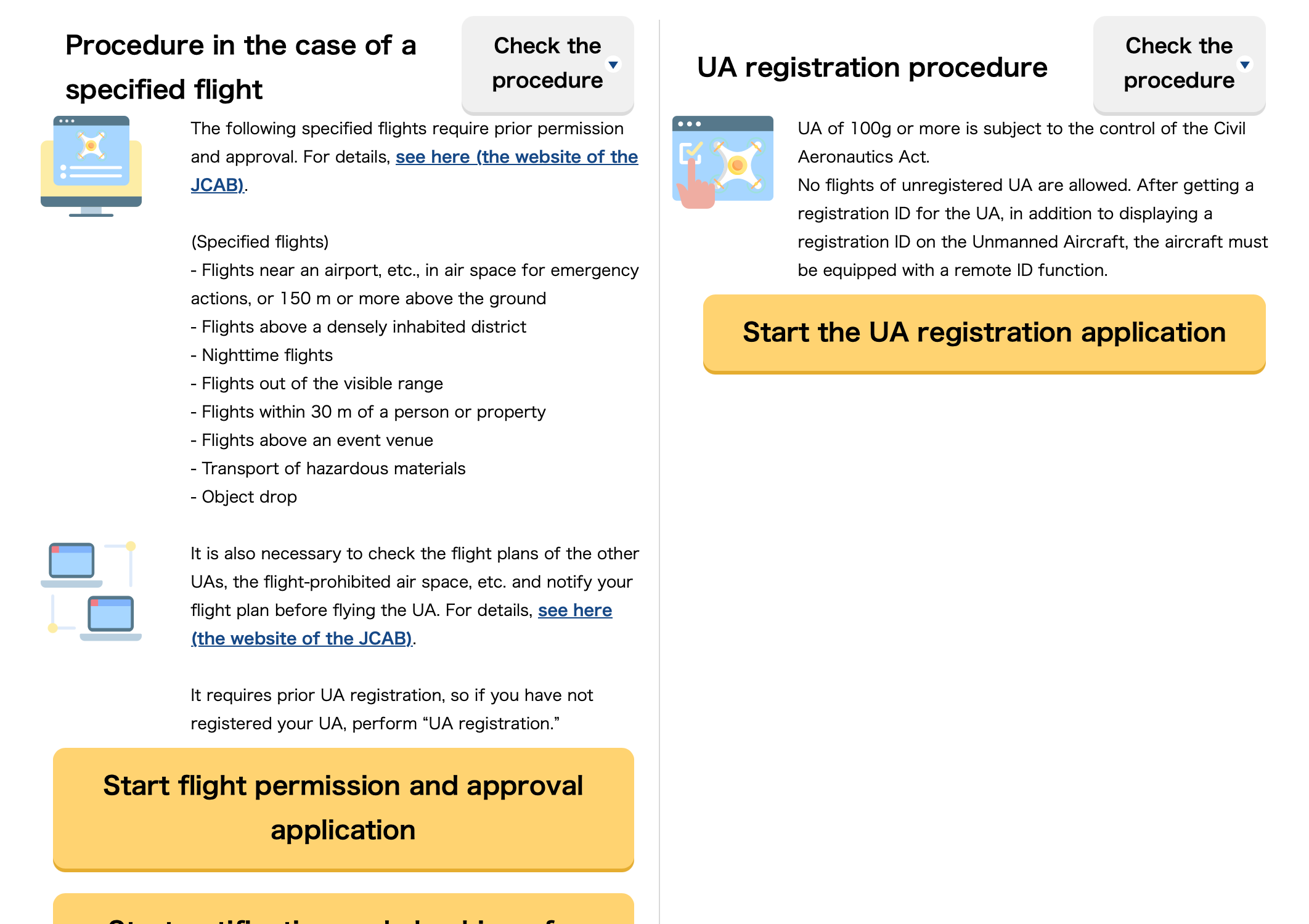Click the two connected laptops icon
1309x924 pixels.
(91, 592)
